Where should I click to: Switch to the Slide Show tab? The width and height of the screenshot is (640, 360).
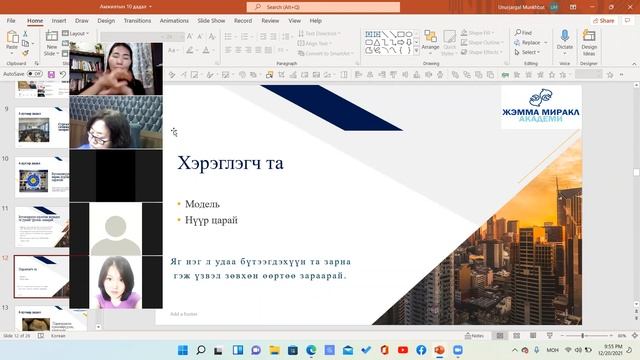coord(211,20)
